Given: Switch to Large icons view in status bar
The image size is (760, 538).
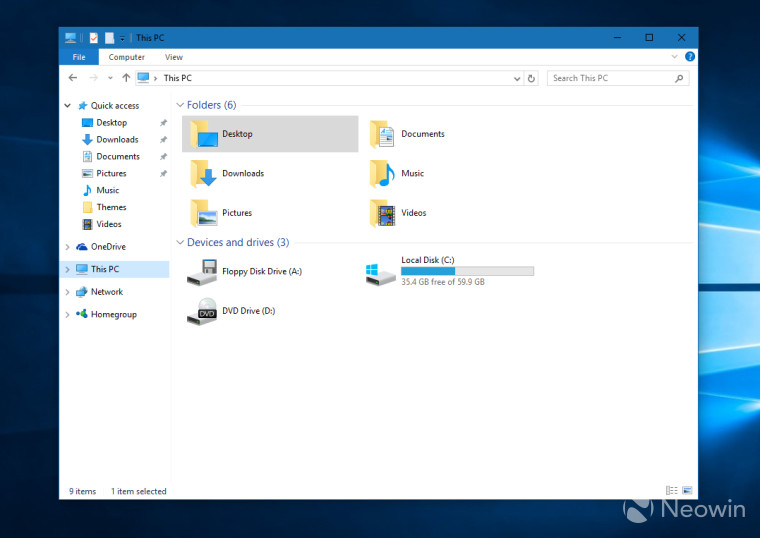Looking at the screenshot, I should pyautogui.click(x=687, y=491).
